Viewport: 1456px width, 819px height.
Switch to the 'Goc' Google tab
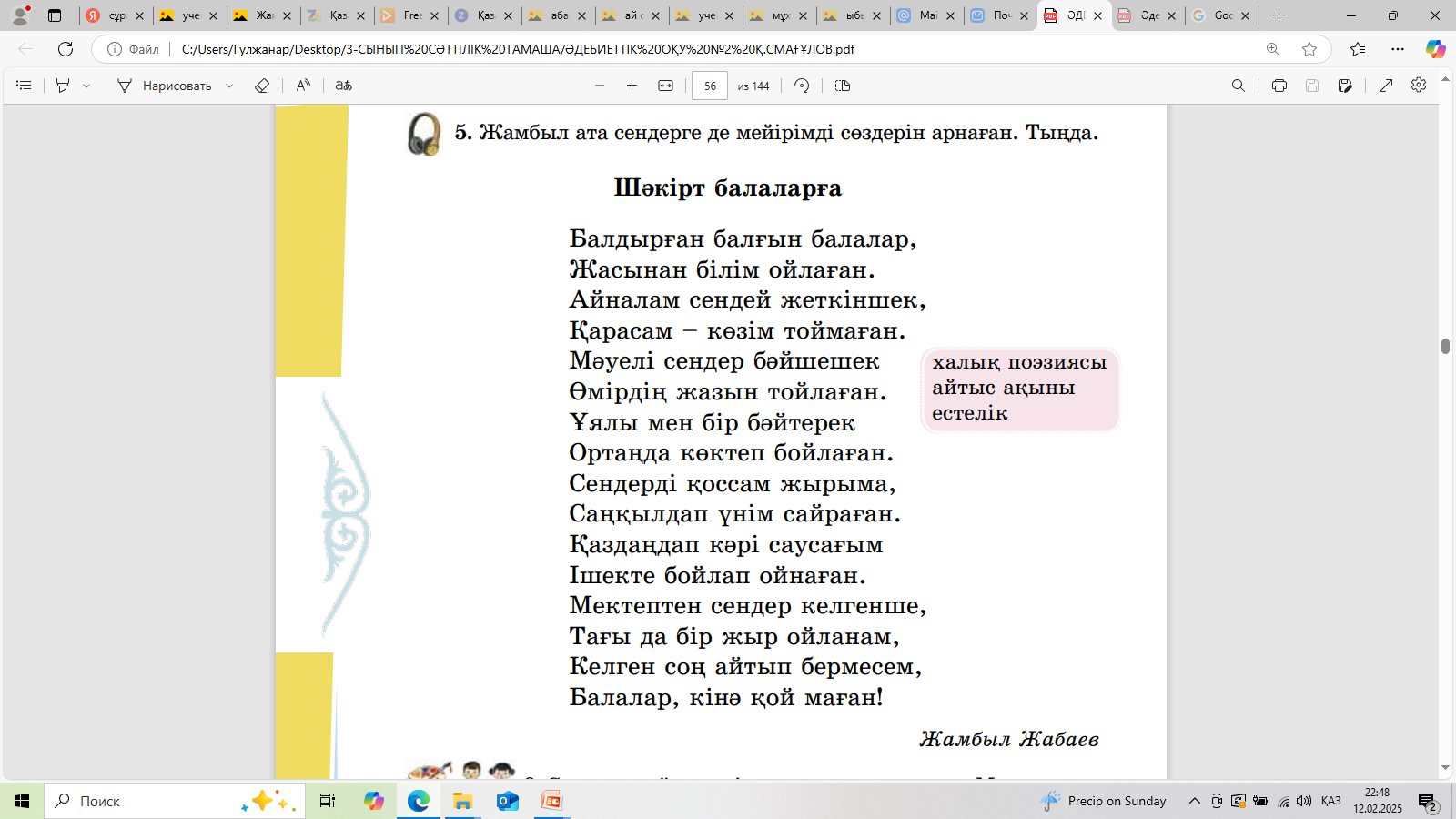(x=1221, y=15)
